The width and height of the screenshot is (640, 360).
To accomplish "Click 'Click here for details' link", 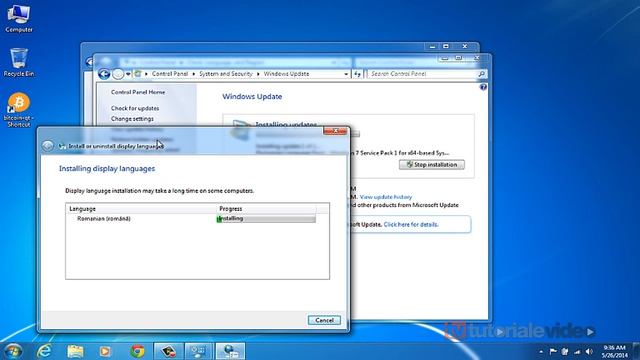I will [x=411, y=224].
